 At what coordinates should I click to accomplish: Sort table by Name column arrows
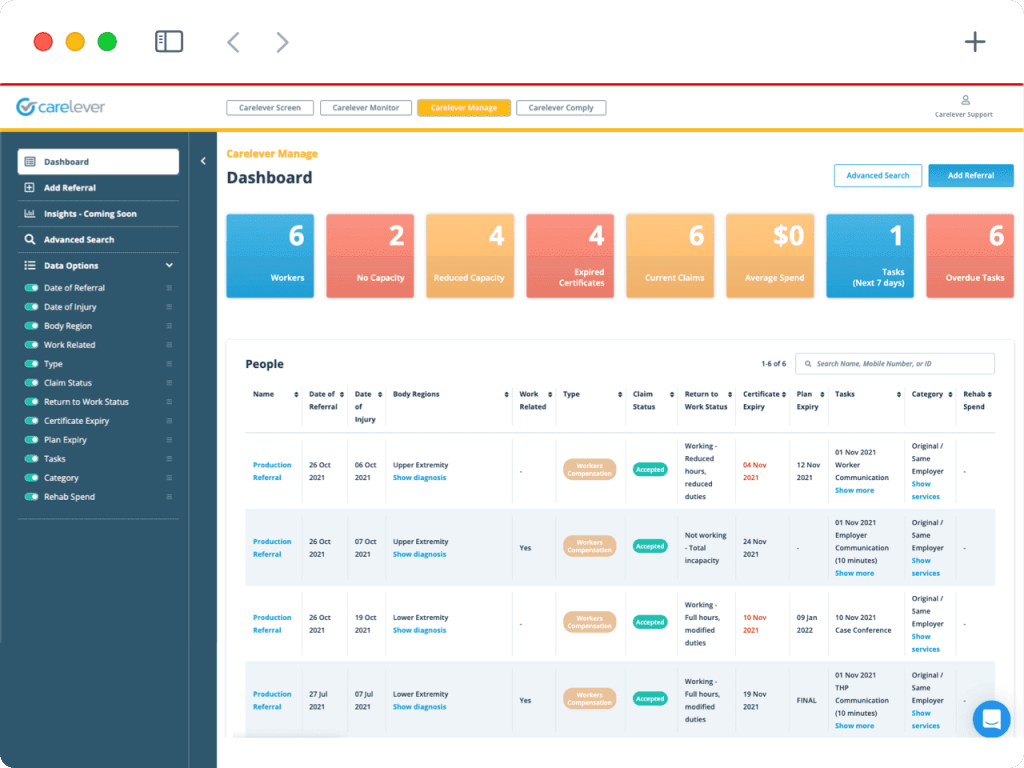coord(296,394)
